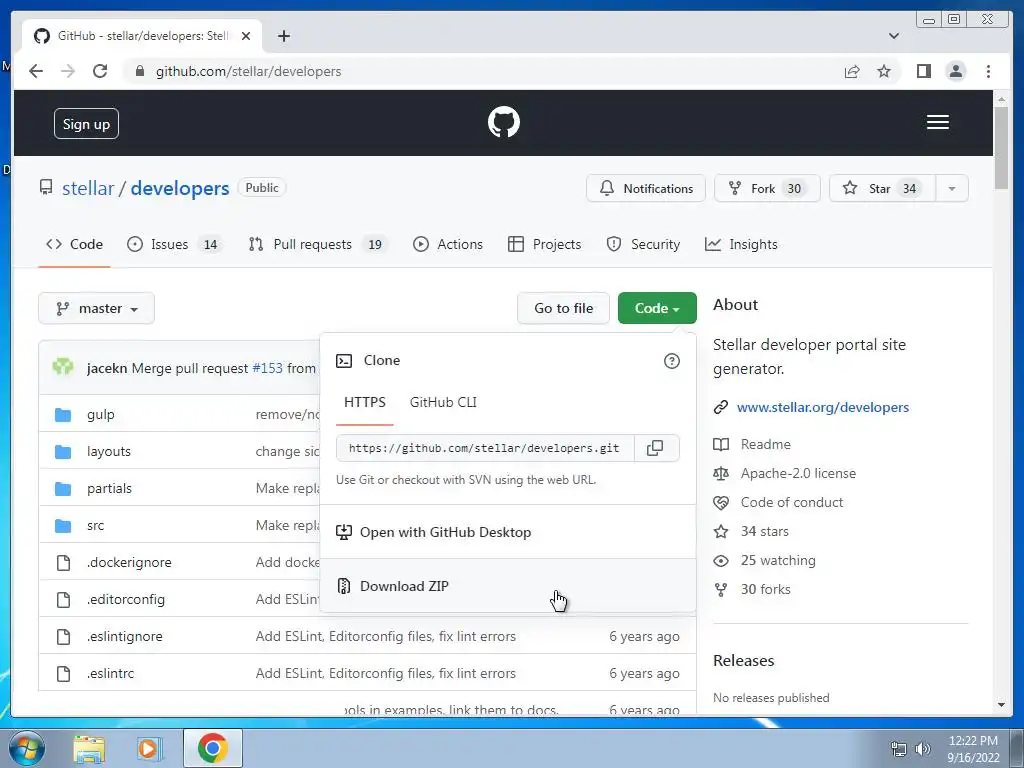Click the 34 stars link
The height and width of the screenshot is (768, 1024).
click(x=764, y=532)
